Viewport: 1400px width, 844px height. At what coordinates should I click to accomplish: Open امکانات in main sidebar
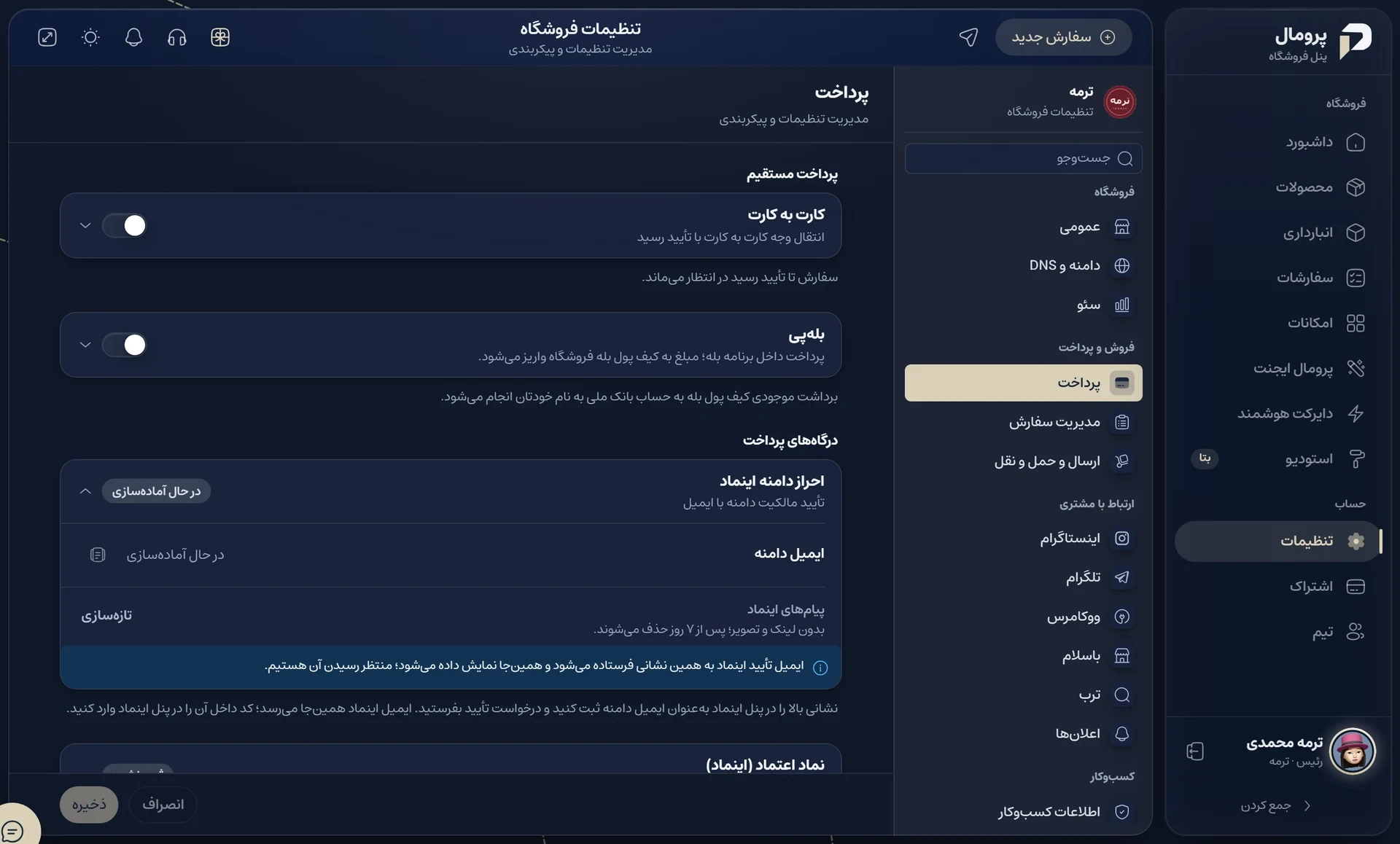[x=1278, y=323]
